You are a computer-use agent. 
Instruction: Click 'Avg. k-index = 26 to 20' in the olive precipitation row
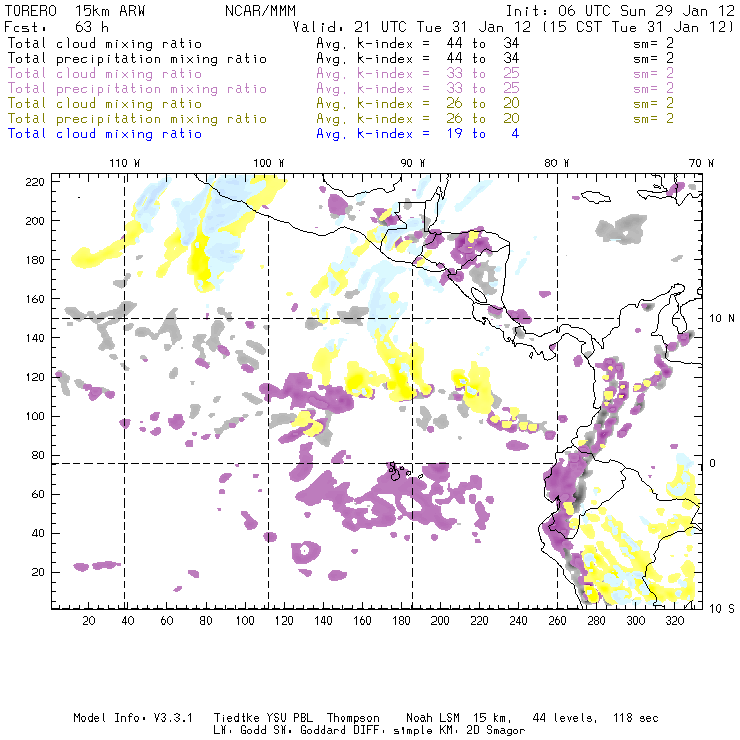pos(418,118)
